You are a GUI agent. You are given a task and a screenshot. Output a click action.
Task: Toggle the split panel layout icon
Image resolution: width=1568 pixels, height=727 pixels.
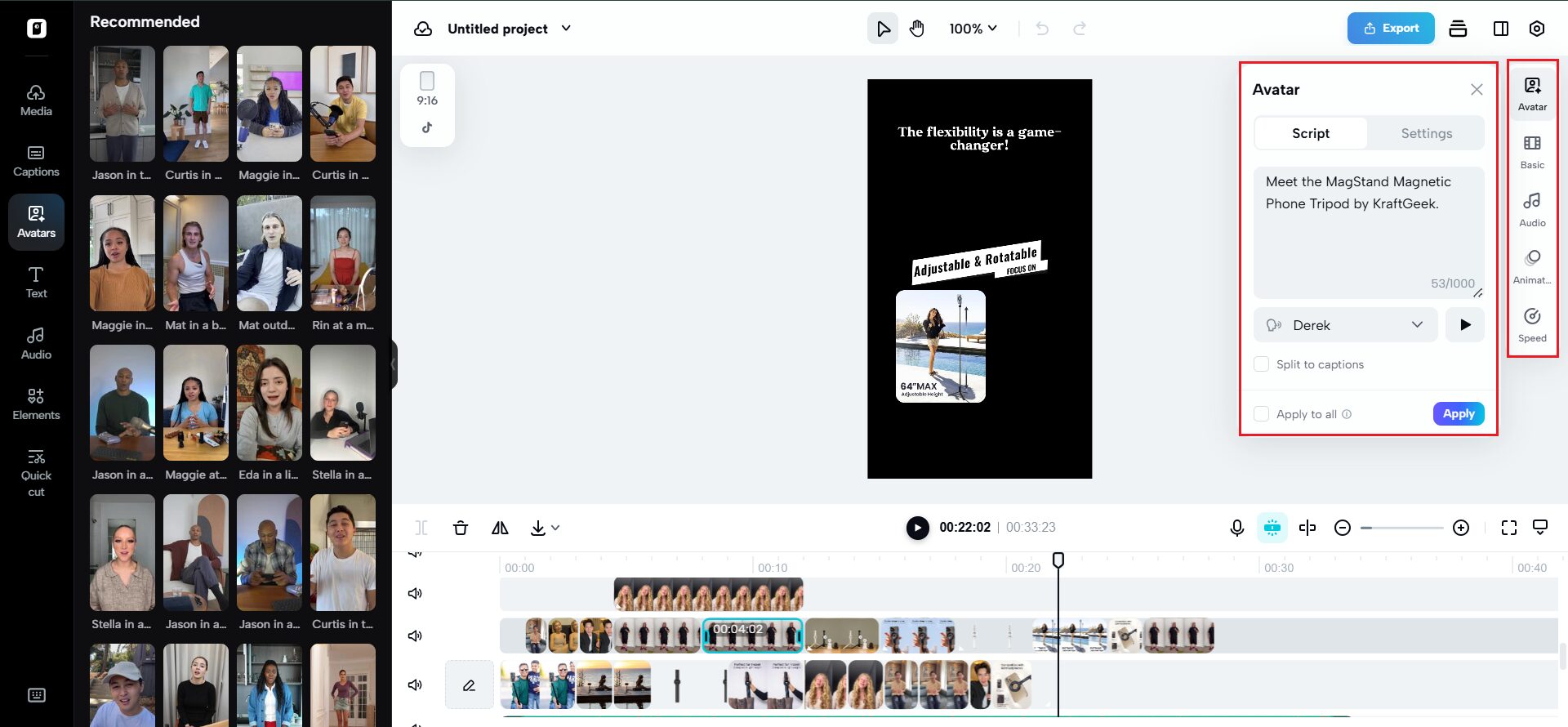pos(1501,29)
